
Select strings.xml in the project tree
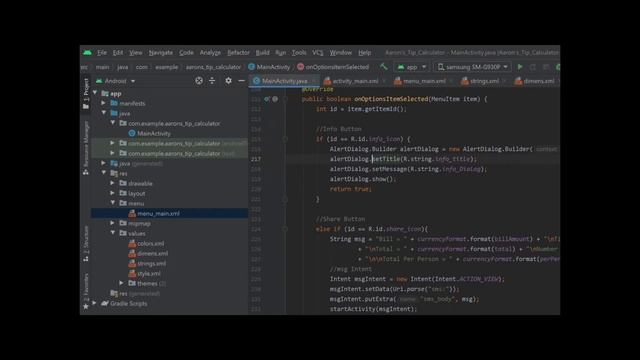coord(147,263)
